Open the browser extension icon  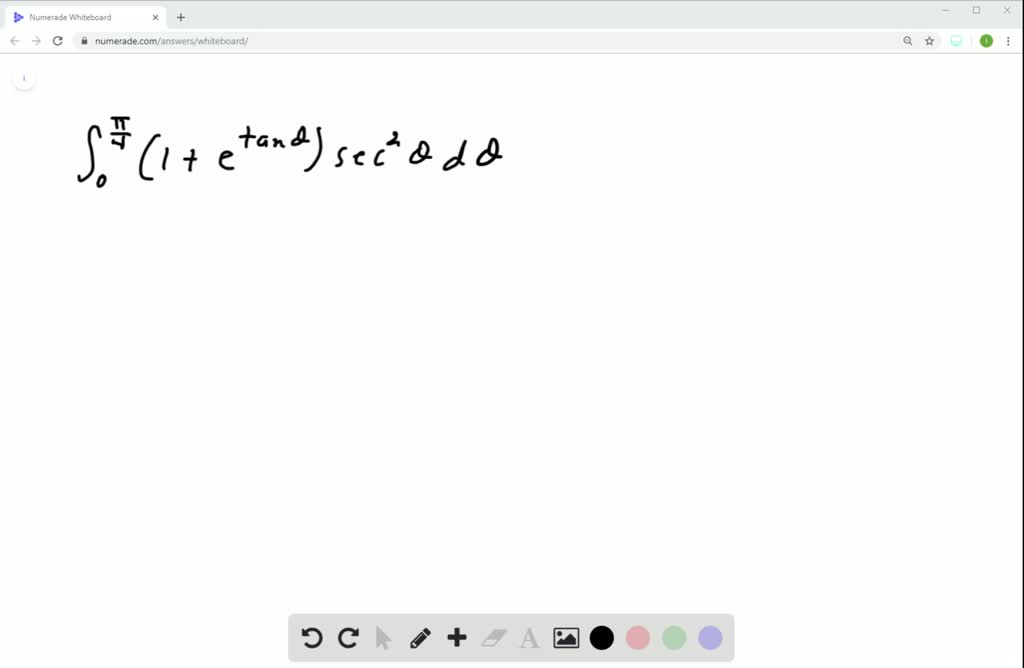pyautogui.click(x=956, y=41)
